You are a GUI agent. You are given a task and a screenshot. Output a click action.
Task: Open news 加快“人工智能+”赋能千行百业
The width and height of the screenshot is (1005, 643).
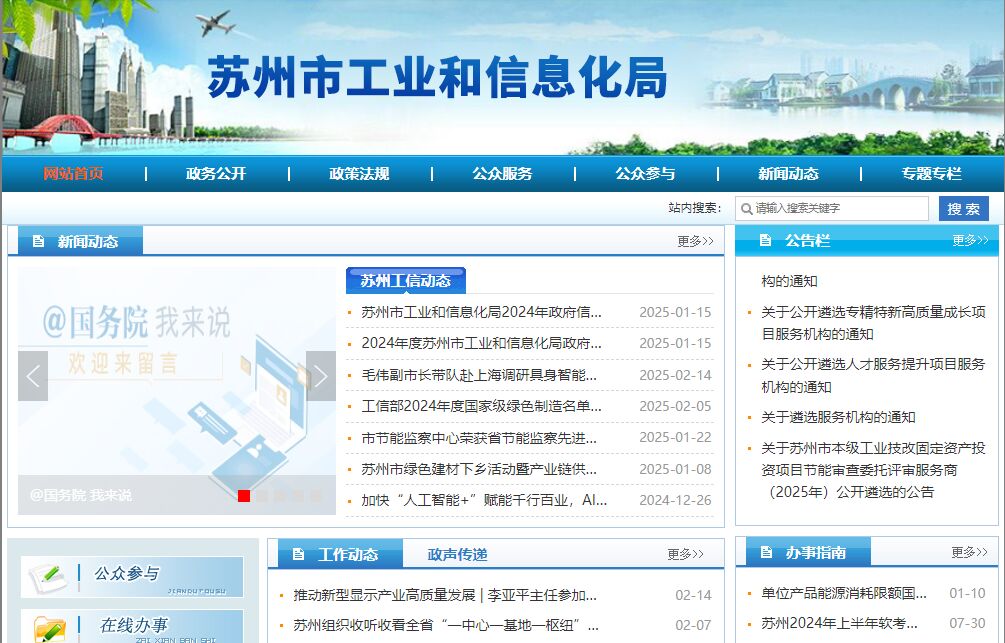(484, 500)
